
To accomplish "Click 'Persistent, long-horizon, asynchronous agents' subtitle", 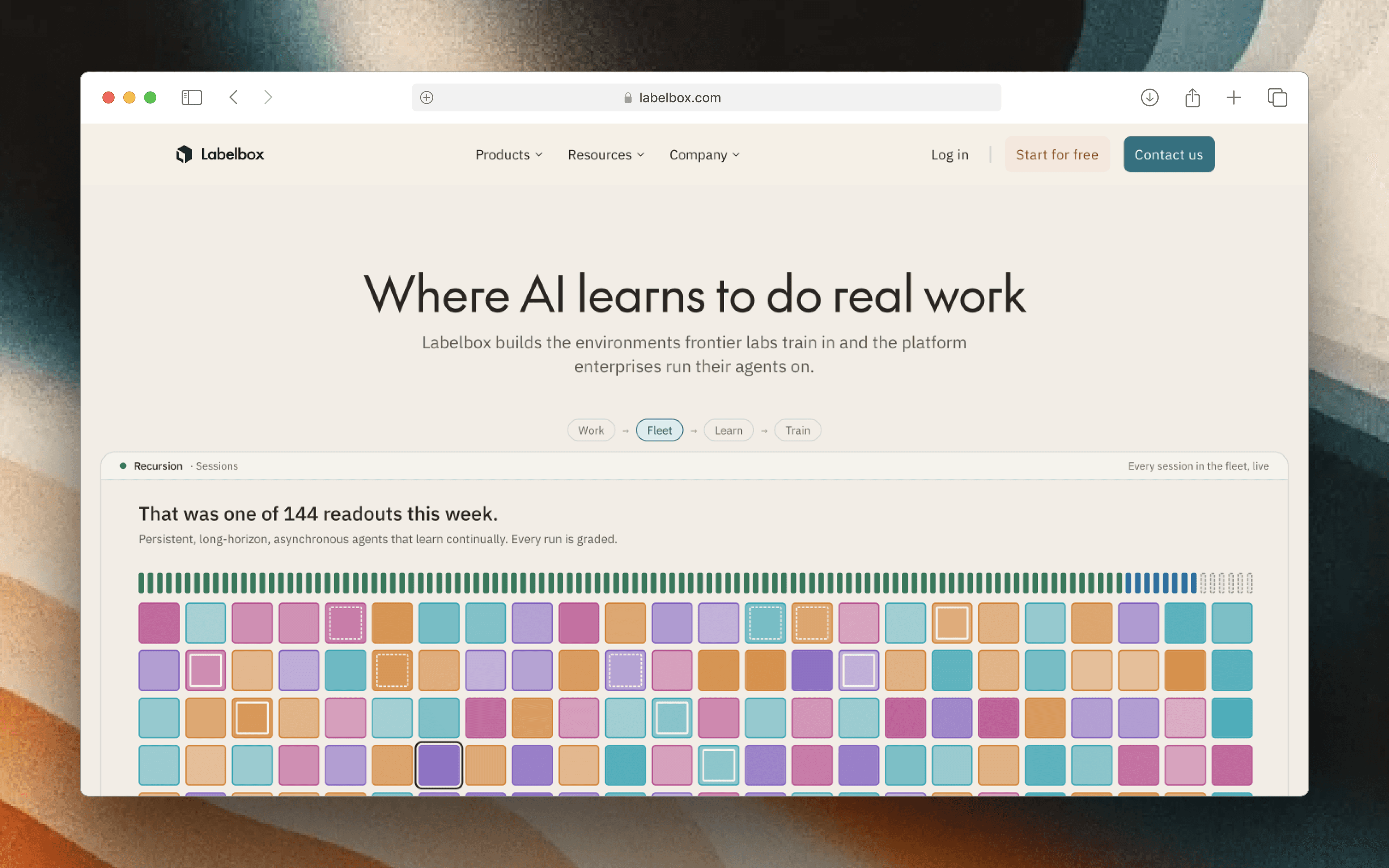I will pyautogui.click(x=378, y=539).
